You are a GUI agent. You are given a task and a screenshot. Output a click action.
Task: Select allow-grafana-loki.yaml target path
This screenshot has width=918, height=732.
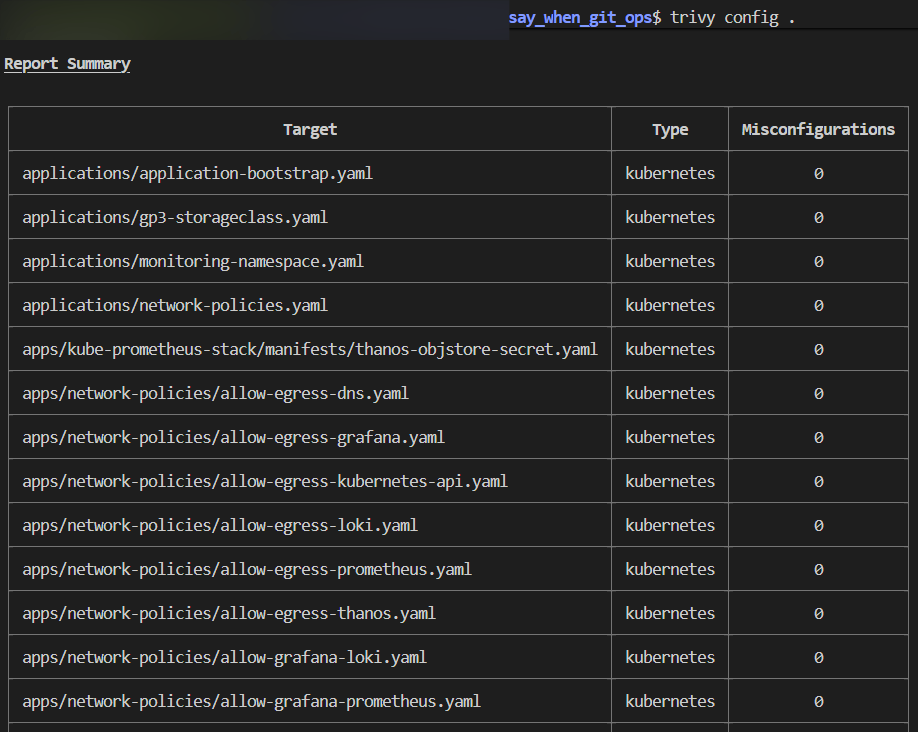pos(225,657)
